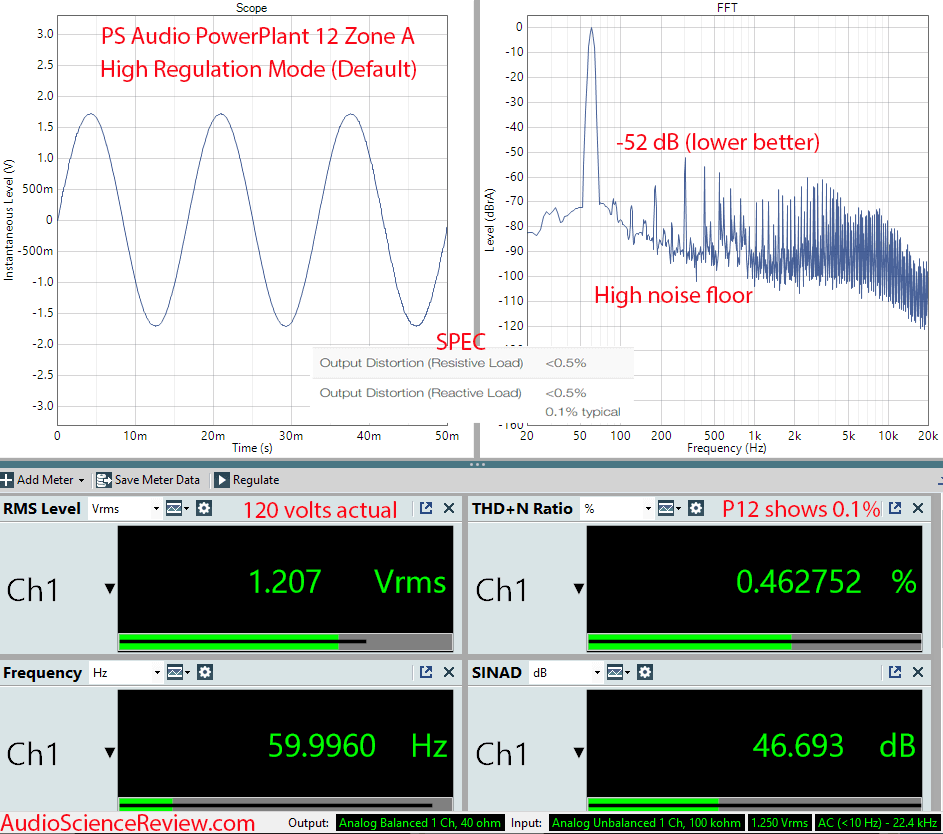Click the Add Meter button
The image size is (943, 834).
pos(43,480)
